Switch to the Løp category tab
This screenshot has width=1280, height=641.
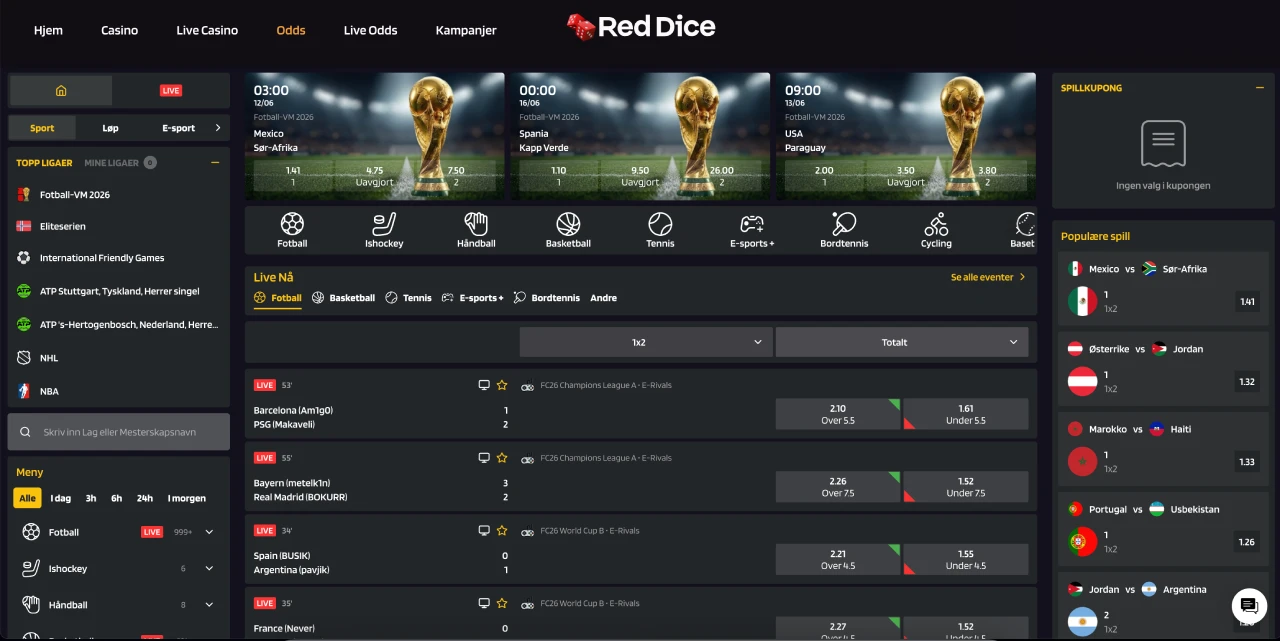(x=110, y=128)
